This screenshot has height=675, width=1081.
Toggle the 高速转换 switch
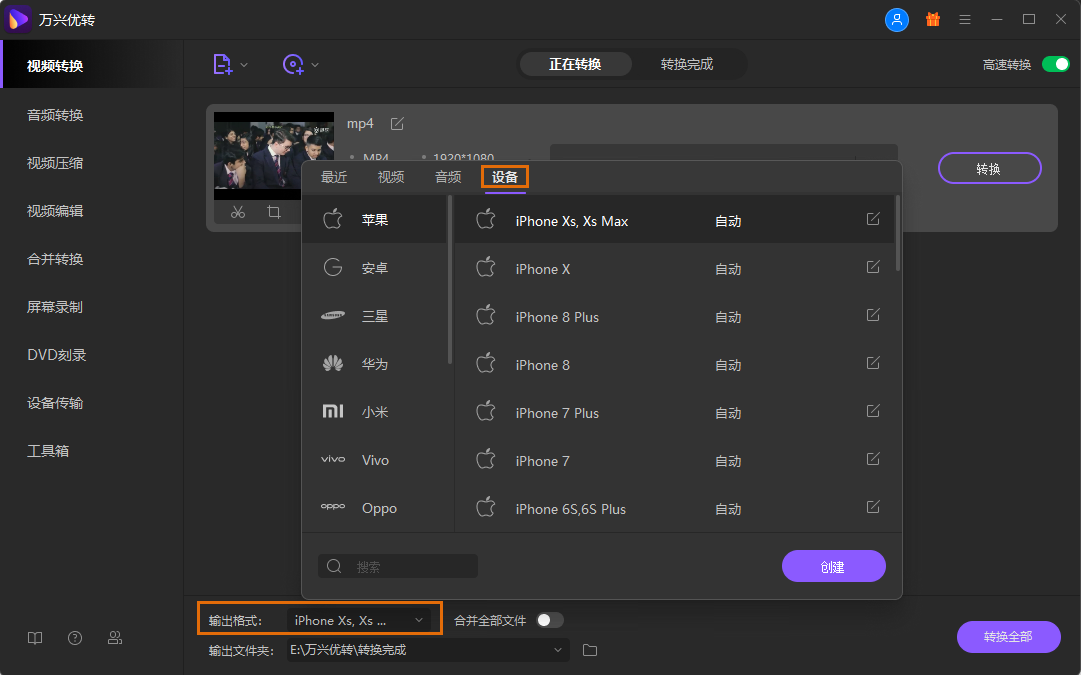tap(1055, 64)
